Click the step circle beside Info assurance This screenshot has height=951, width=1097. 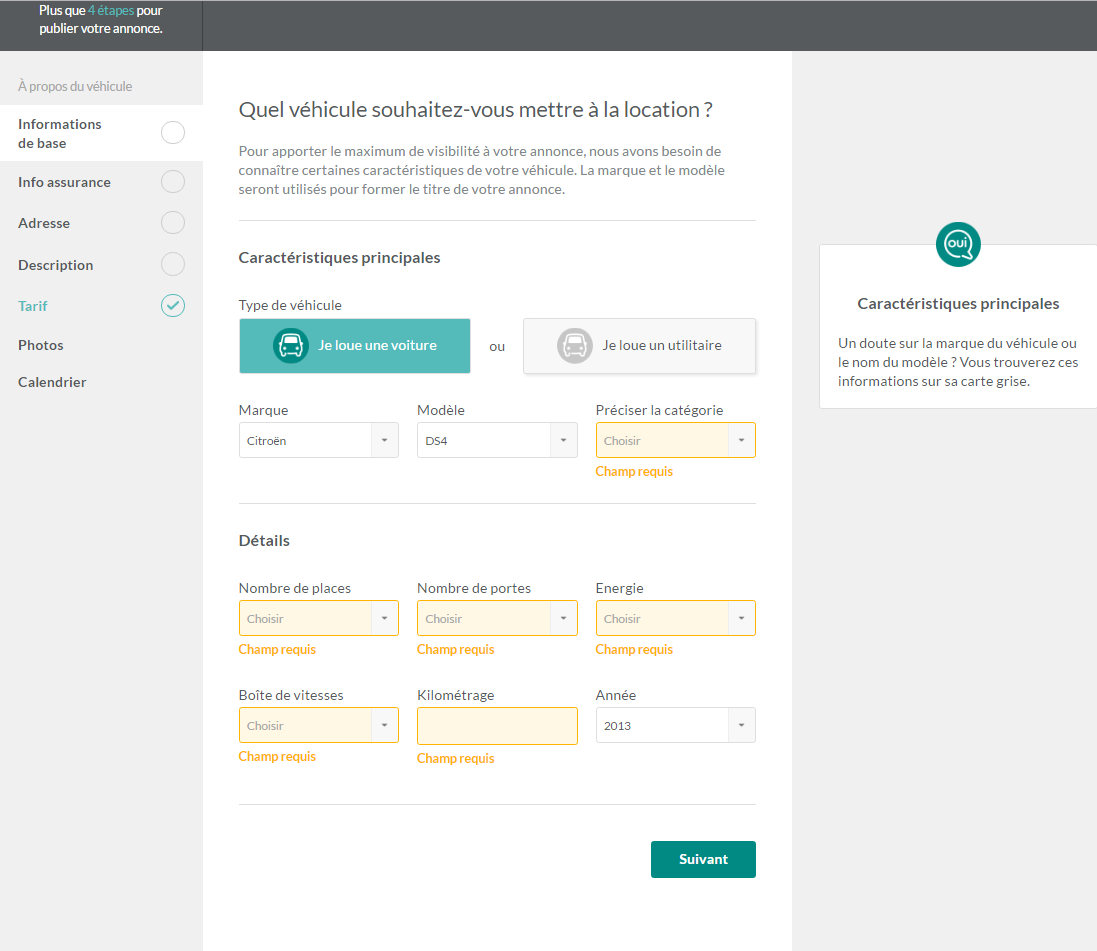(x=173, y=182)
